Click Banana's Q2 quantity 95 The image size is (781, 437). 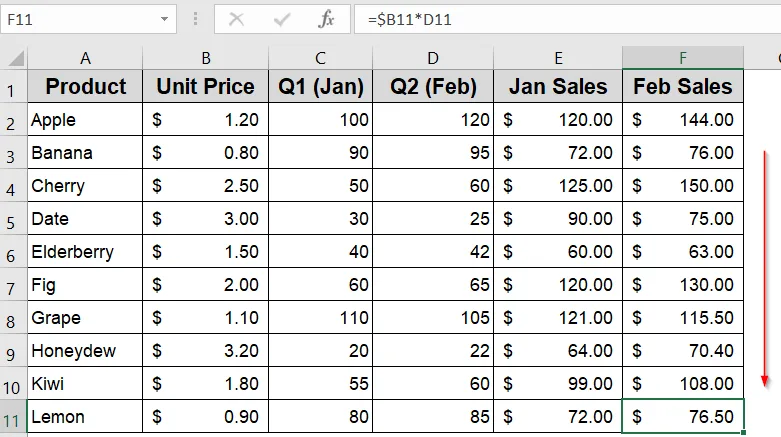(x=433, y=152)
